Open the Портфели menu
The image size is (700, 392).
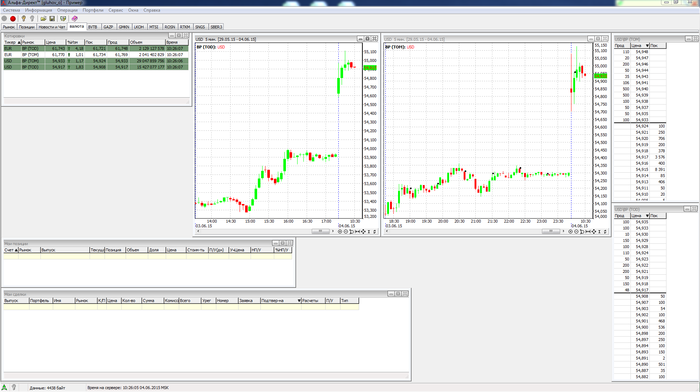coord(93,10)
